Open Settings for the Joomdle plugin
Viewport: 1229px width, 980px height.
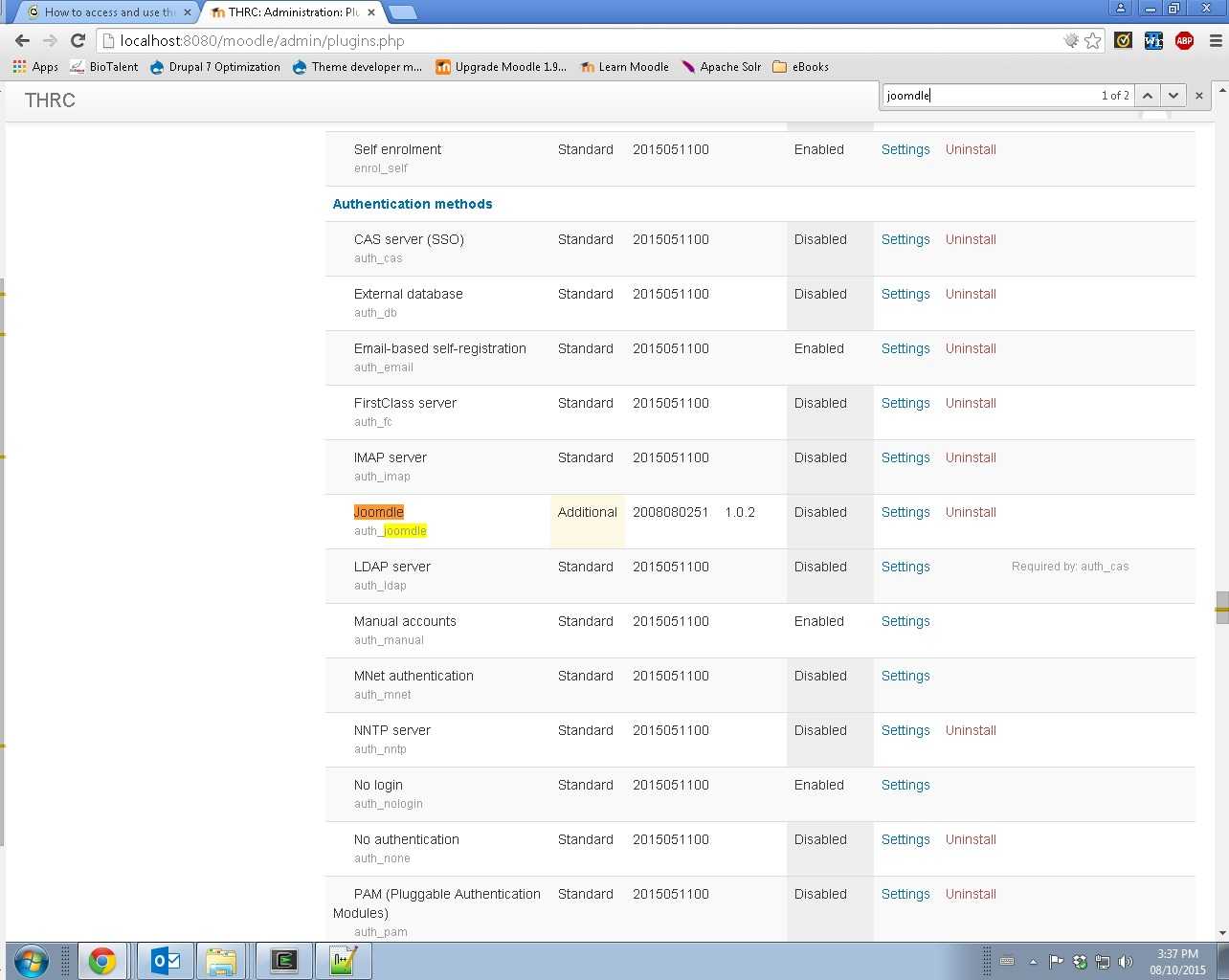pyautogui.click(x=905, y=512)
